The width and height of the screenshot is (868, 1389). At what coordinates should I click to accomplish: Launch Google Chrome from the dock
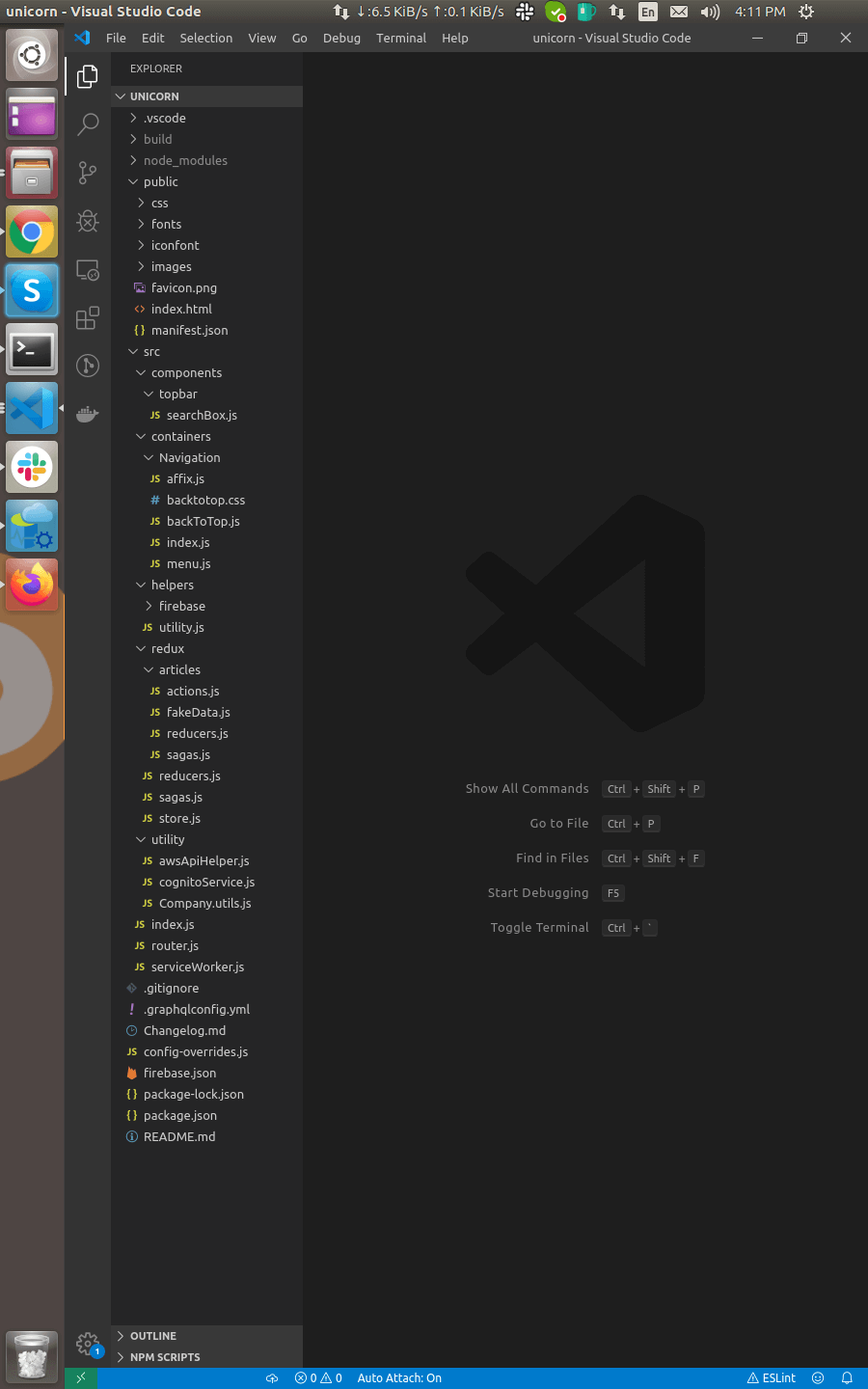coord(32,231)
